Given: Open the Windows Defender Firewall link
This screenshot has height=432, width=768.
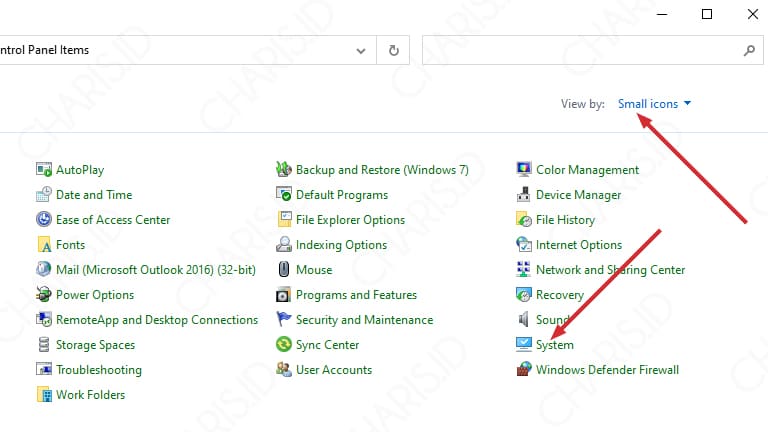Looking at the screenshot, I should click(x=607, y=370).
